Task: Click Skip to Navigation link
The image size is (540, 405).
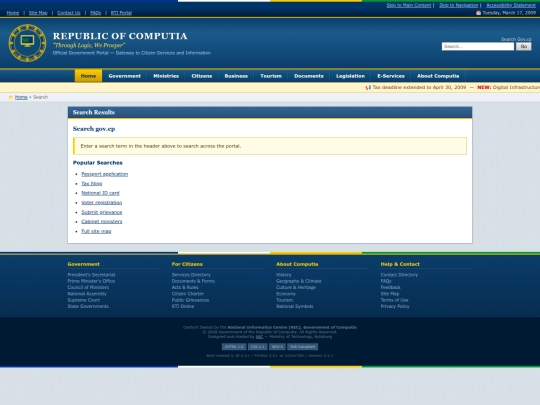Action: [459, 5]
